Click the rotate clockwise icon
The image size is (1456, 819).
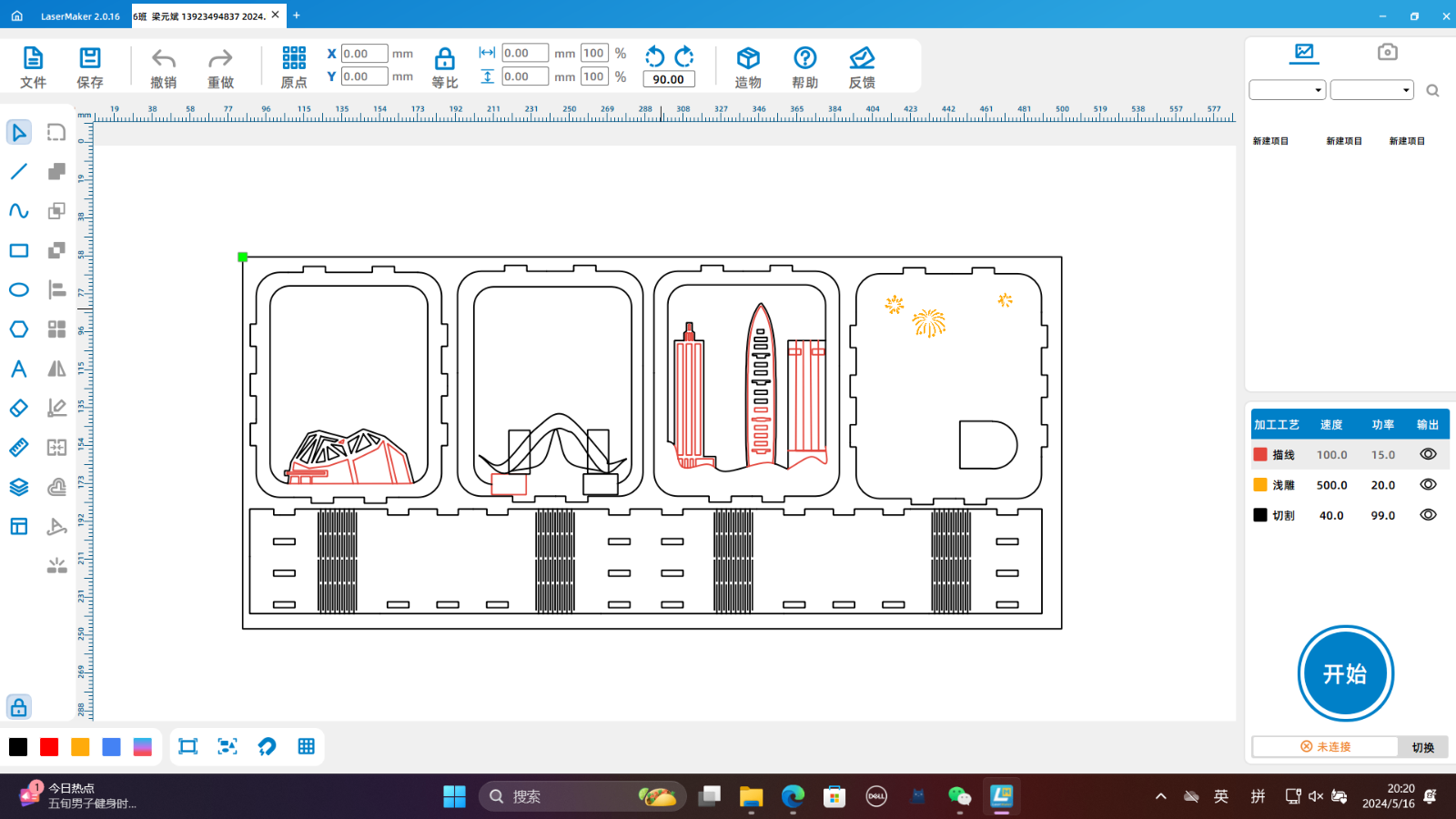684,56
